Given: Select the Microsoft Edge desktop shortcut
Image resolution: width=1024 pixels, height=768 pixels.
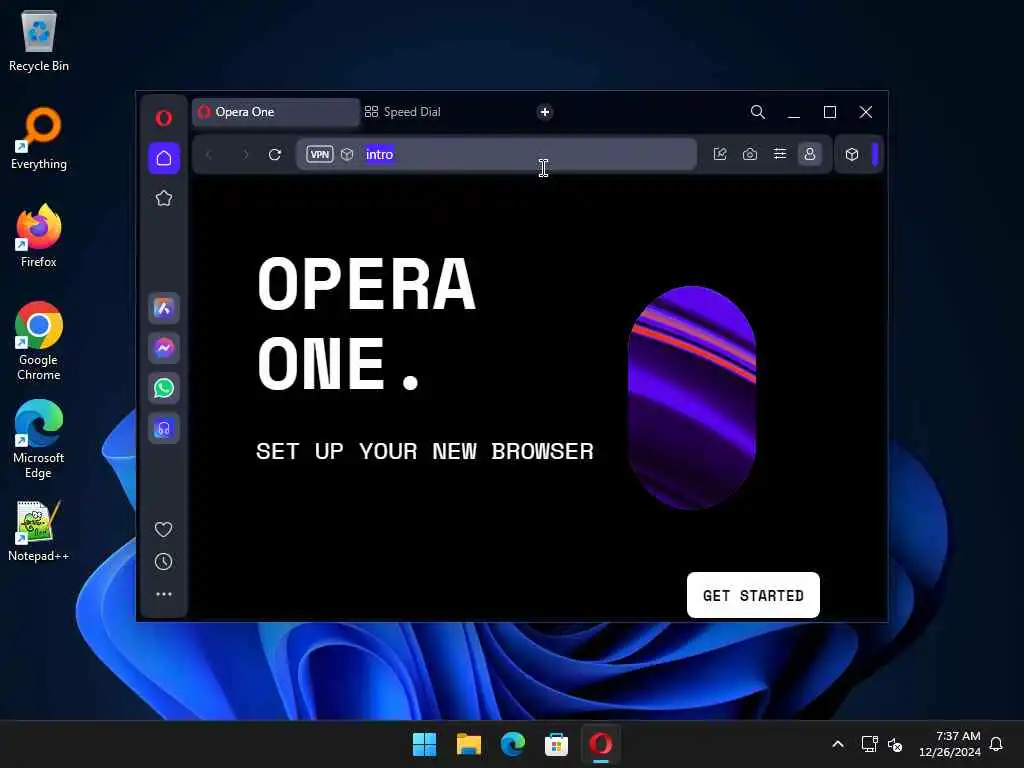Looking at the screenshot, I should (39, 440).
